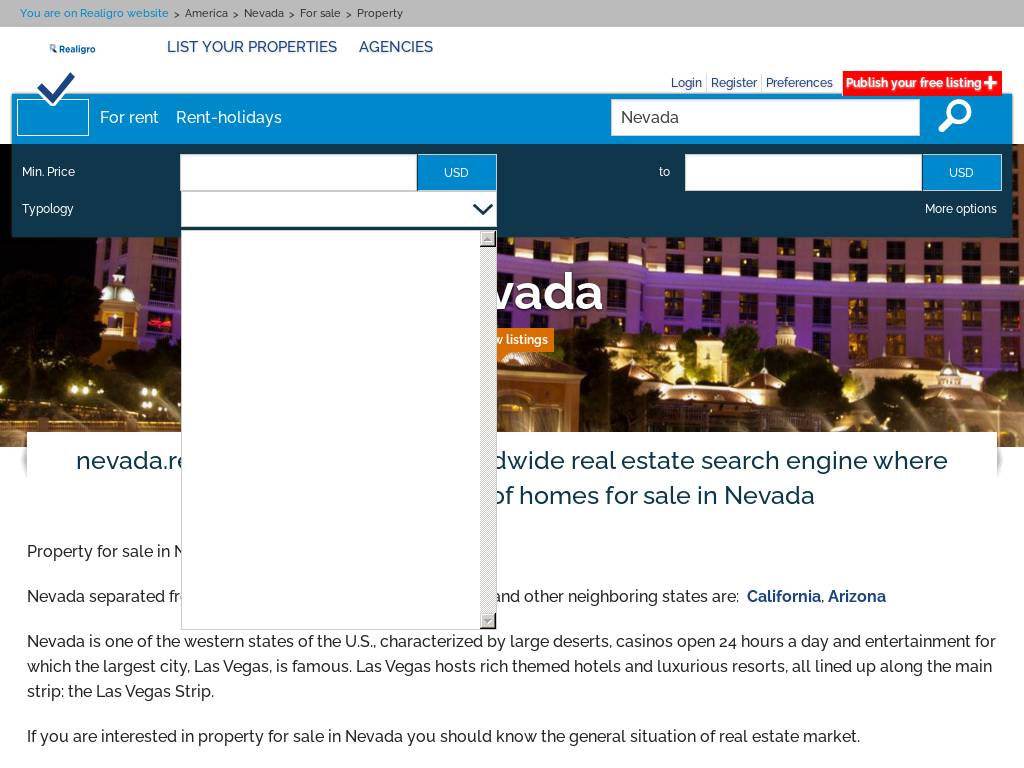Open the Preferences link
The width and height of the screenshot is (1024, 768).
pyautogui.click(x=799, y=83)
